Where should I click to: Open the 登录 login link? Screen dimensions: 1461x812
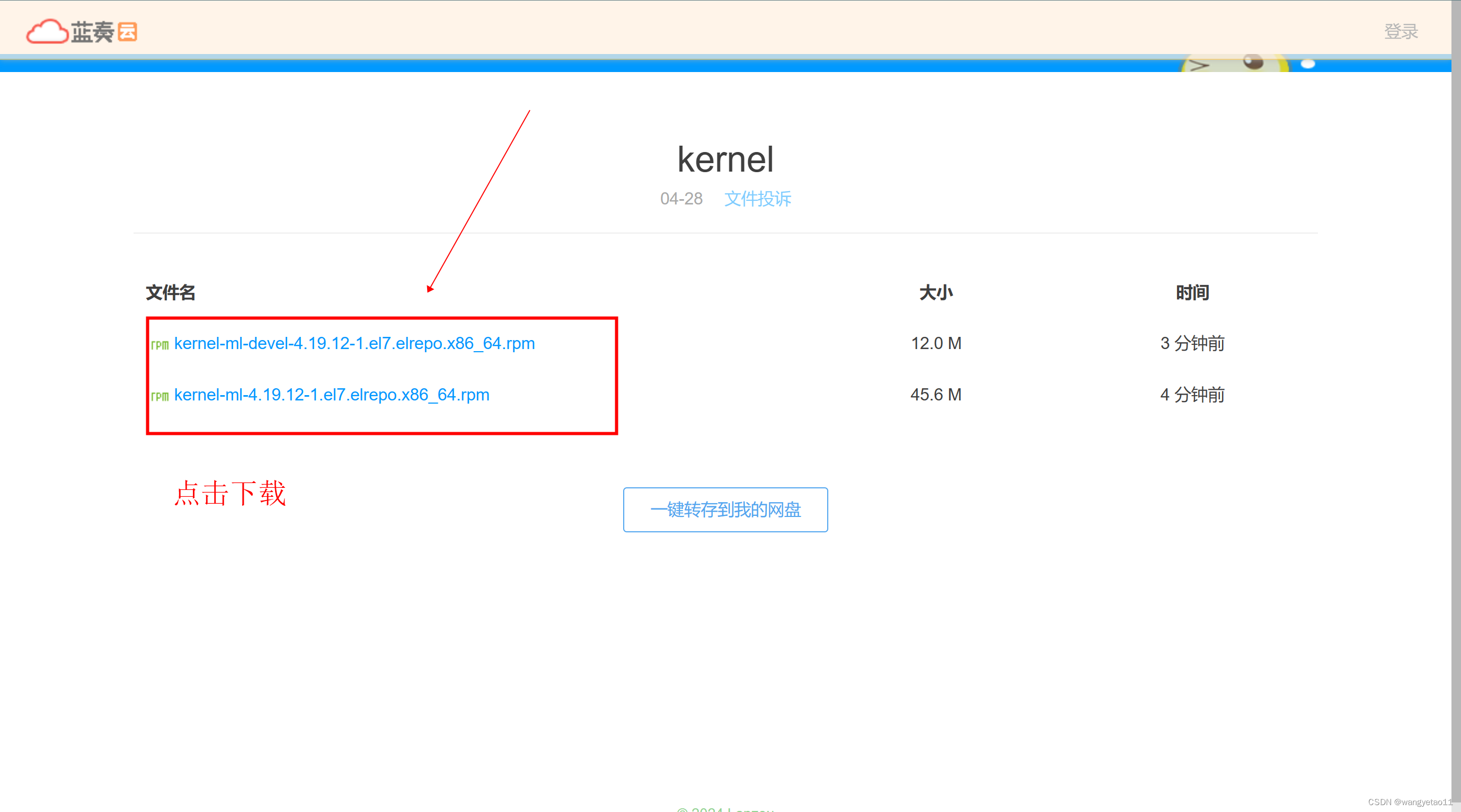click(x=1401, y=31)
